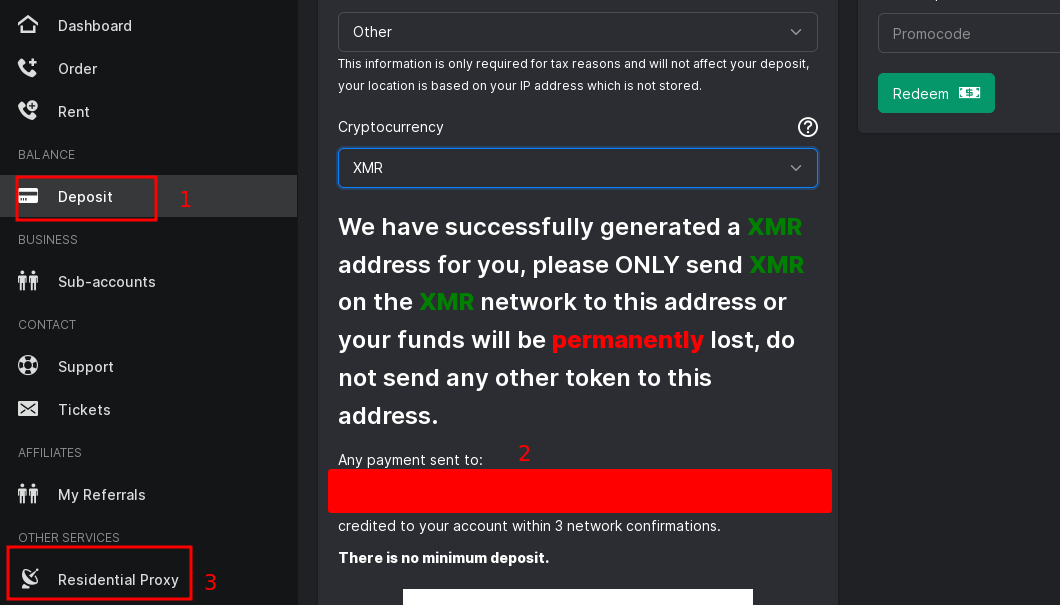Select Sub-accounts in the sidebar
Viewport: 1060px width, 605px height.
(106, 282)
